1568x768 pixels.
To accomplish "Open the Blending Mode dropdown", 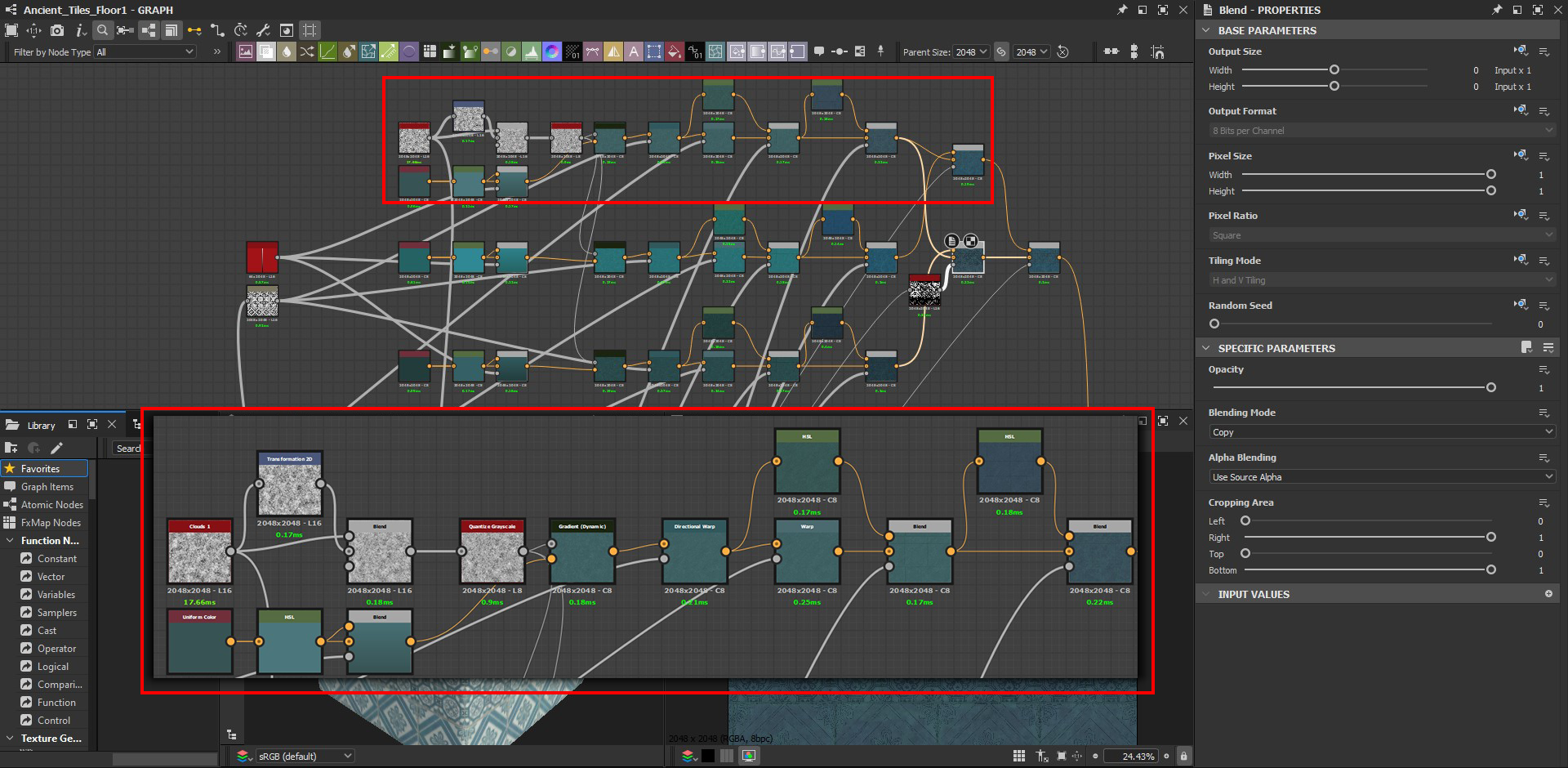I will [1382, 432].
